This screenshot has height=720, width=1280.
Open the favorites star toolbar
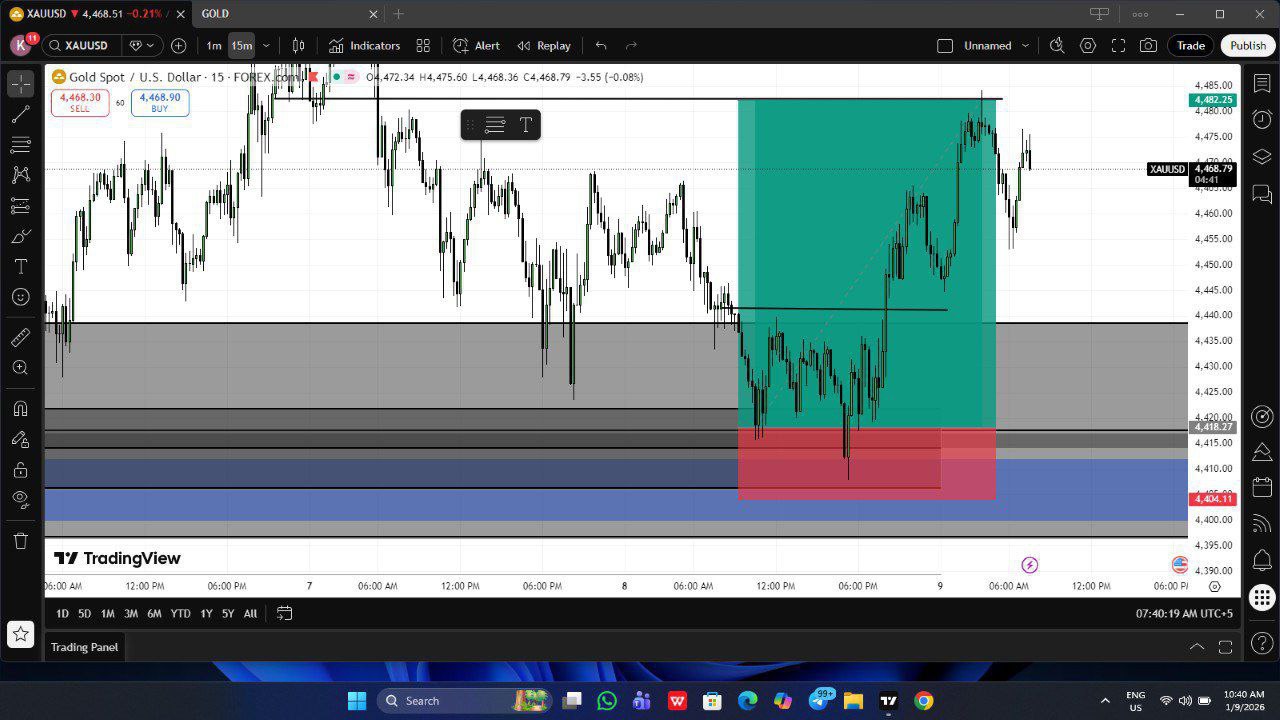coord(20,634)
